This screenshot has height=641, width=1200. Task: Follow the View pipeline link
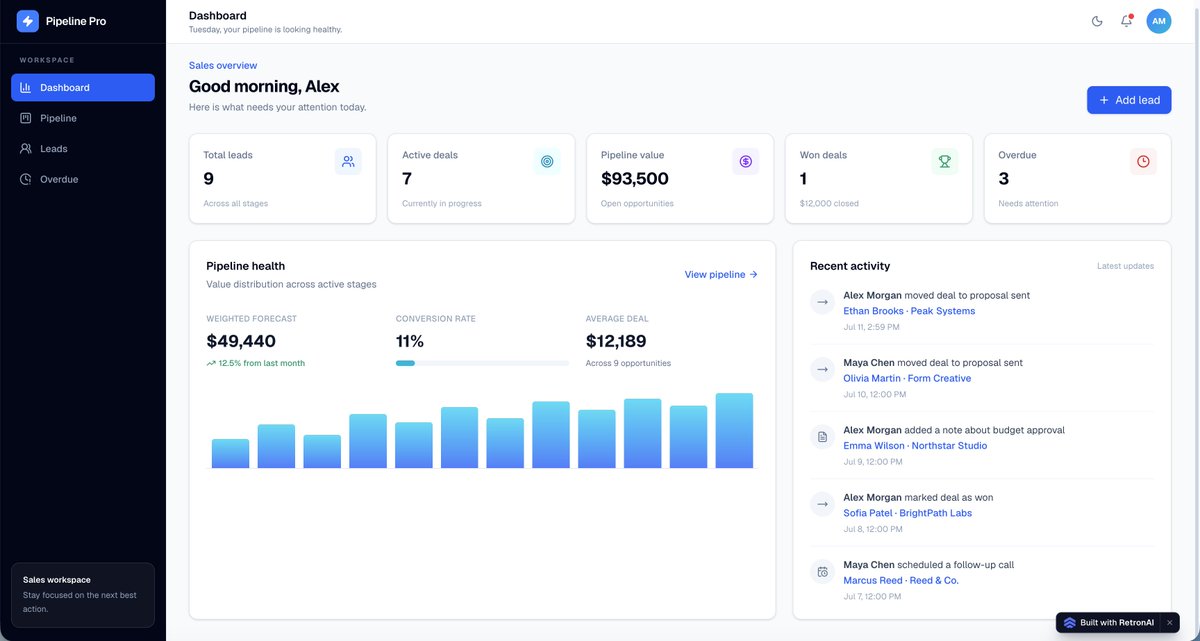pyautogui.click(x=721, y=274)
